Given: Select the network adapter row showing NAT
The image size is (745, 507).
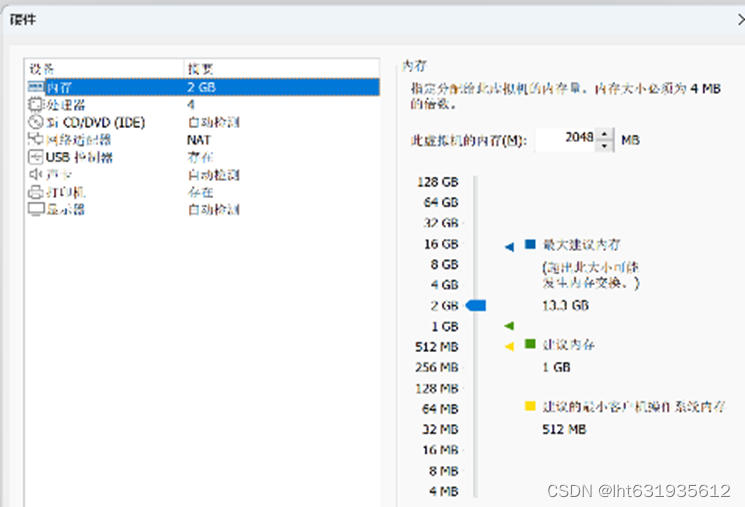Looking at the screenshot, I should click(x=203, y=140).
